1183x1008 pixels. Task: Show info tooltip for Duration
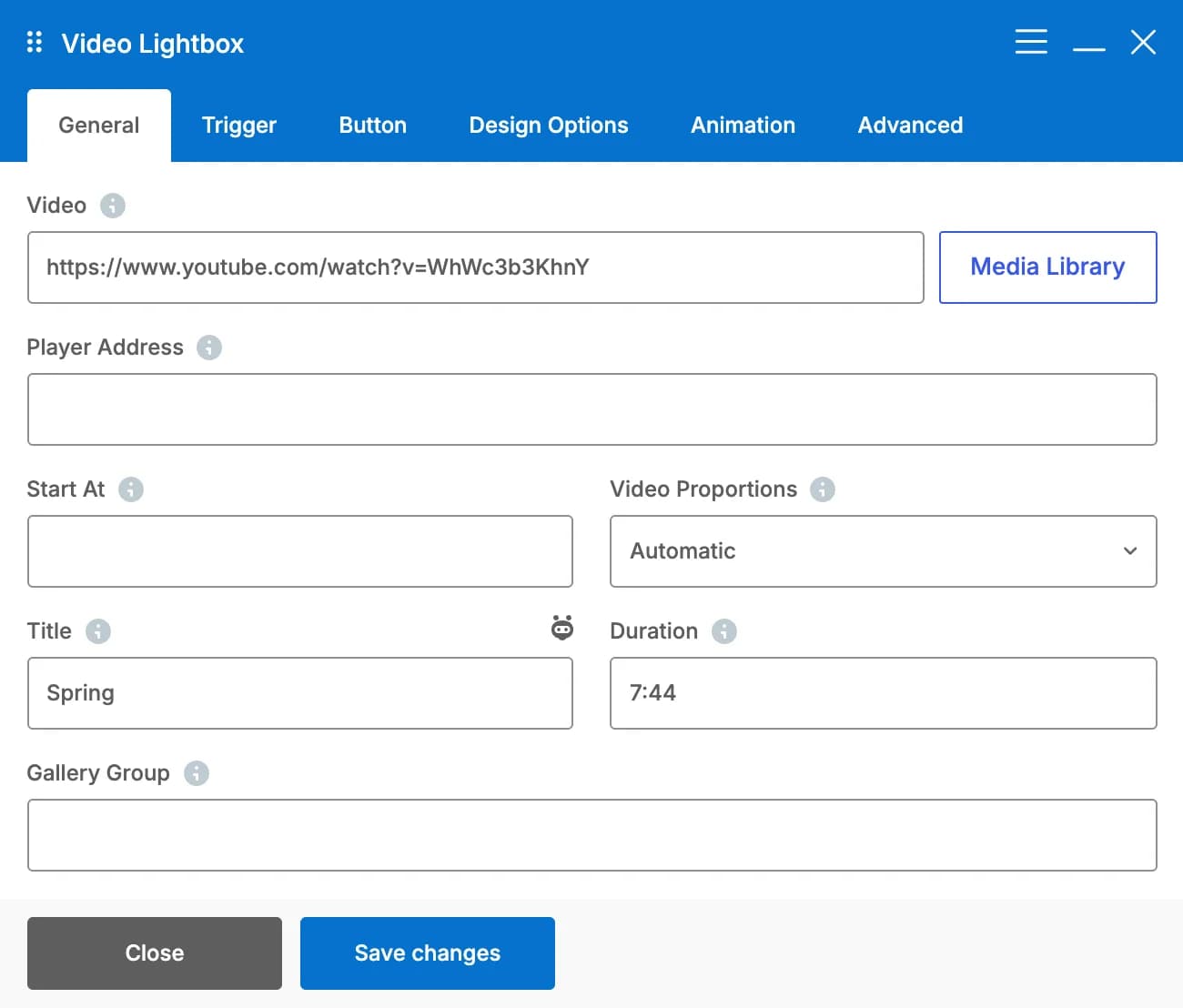[x=724, y=631]
